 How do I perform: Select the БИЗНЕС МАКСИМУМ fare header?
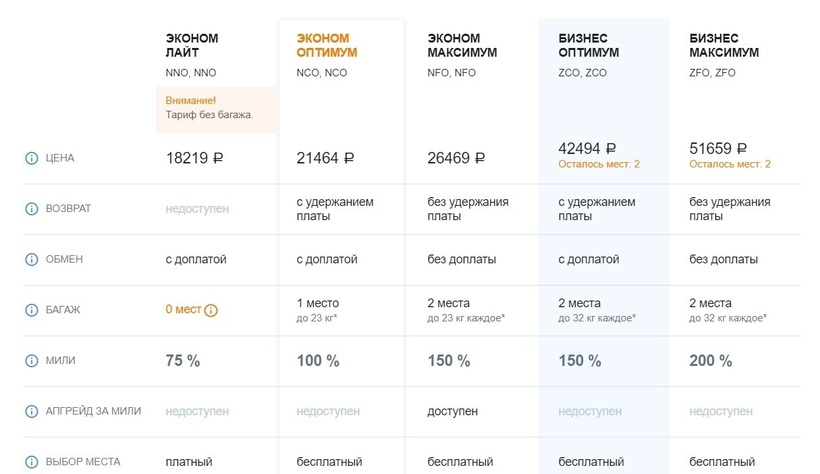(724, 45)
